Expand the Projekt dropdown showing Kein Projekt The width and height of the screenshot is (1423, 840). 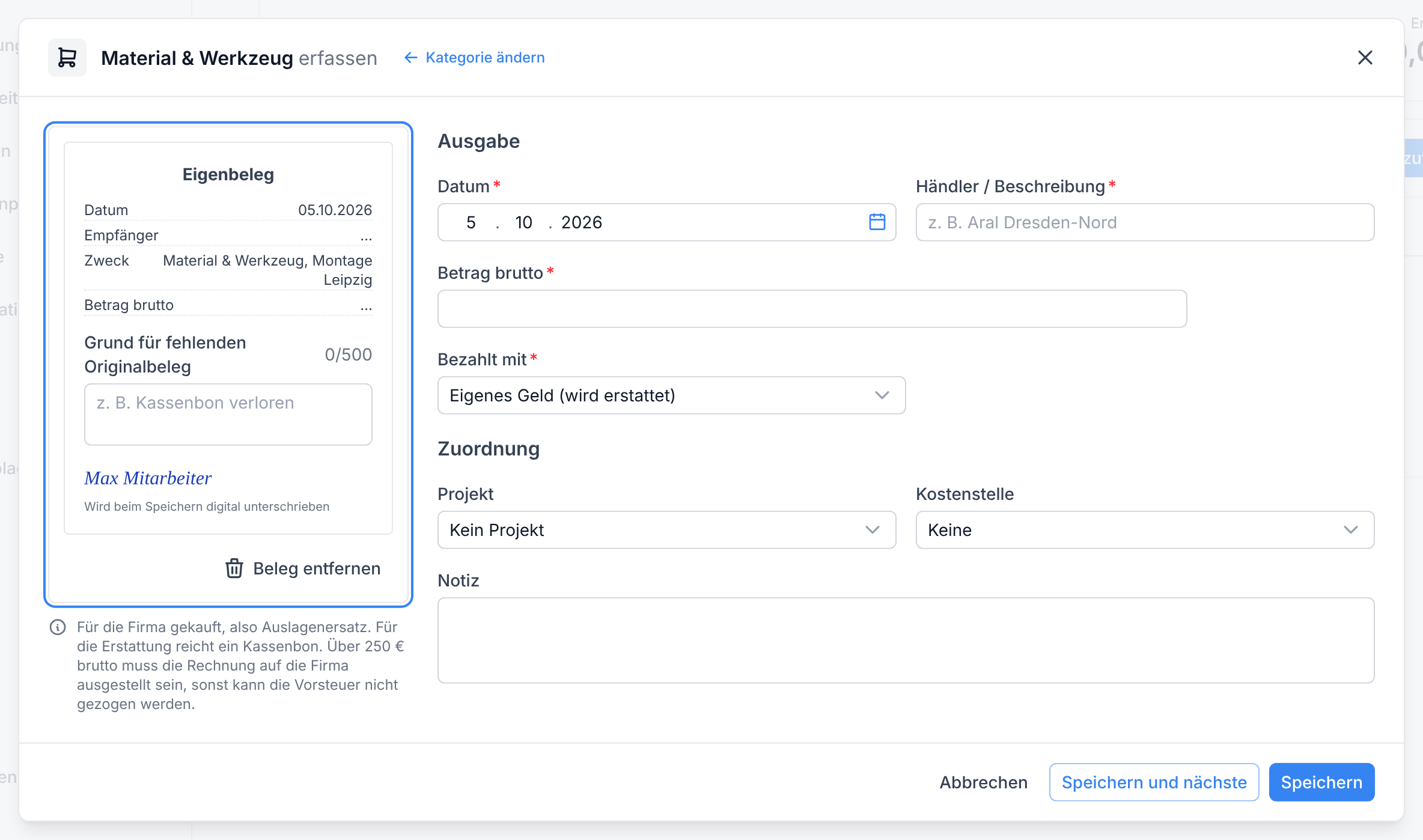pos(666,530)
